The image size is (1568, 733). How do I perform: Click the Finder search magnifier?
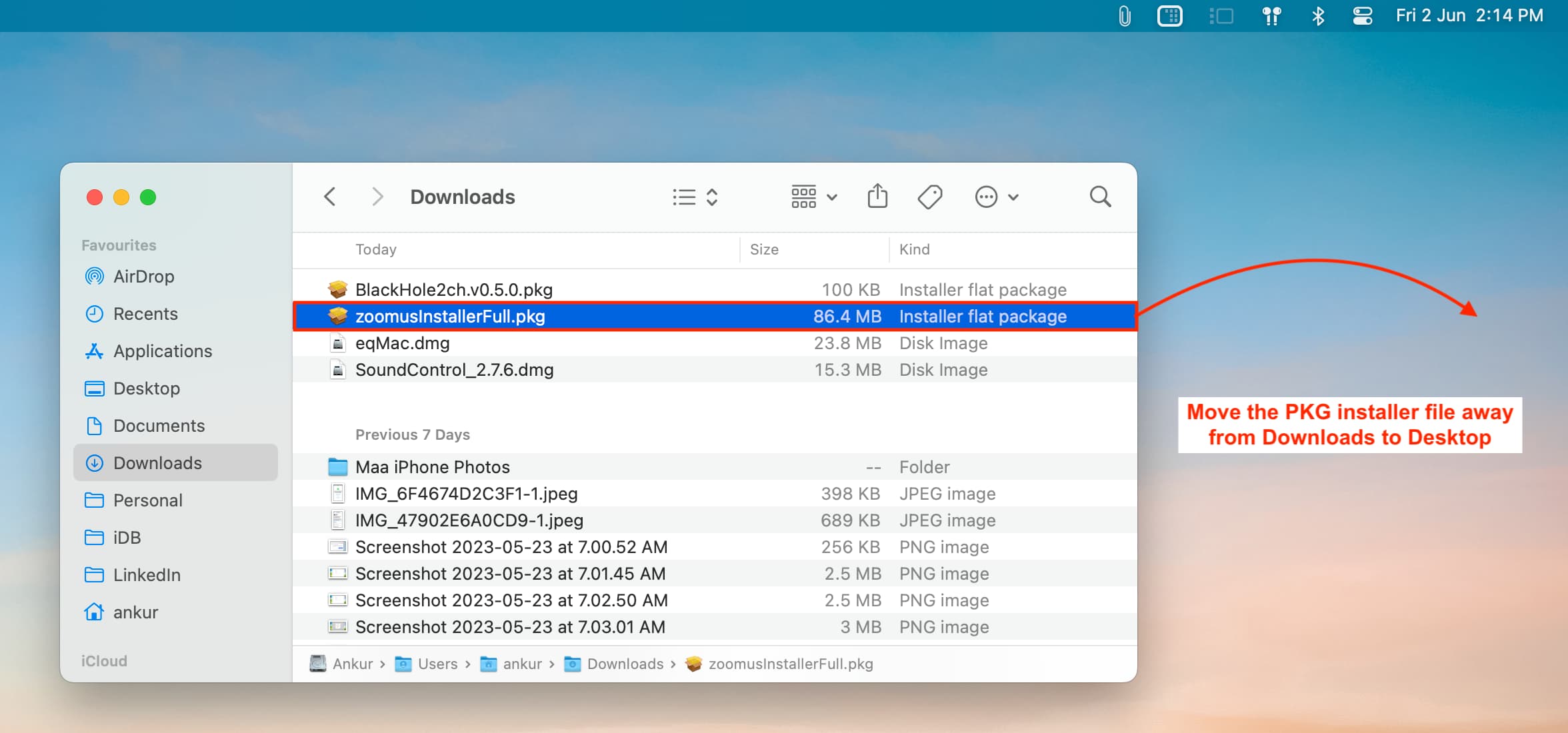tap(1100, 197)
